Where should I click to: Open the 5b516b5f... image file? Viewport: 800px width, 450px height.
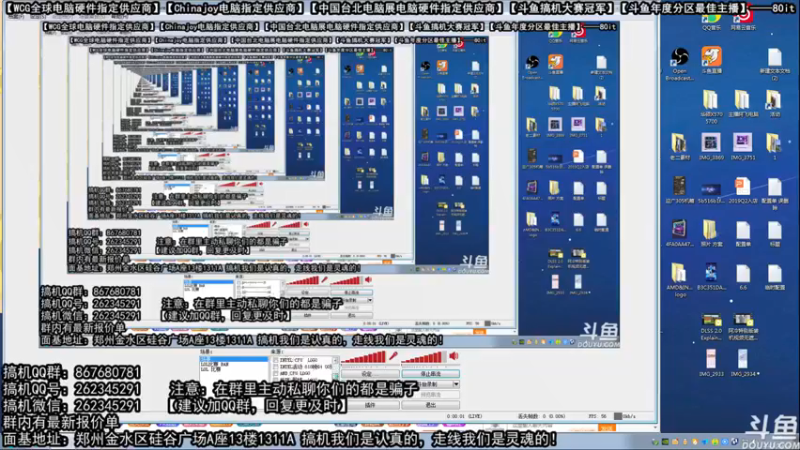pos(711,193)
